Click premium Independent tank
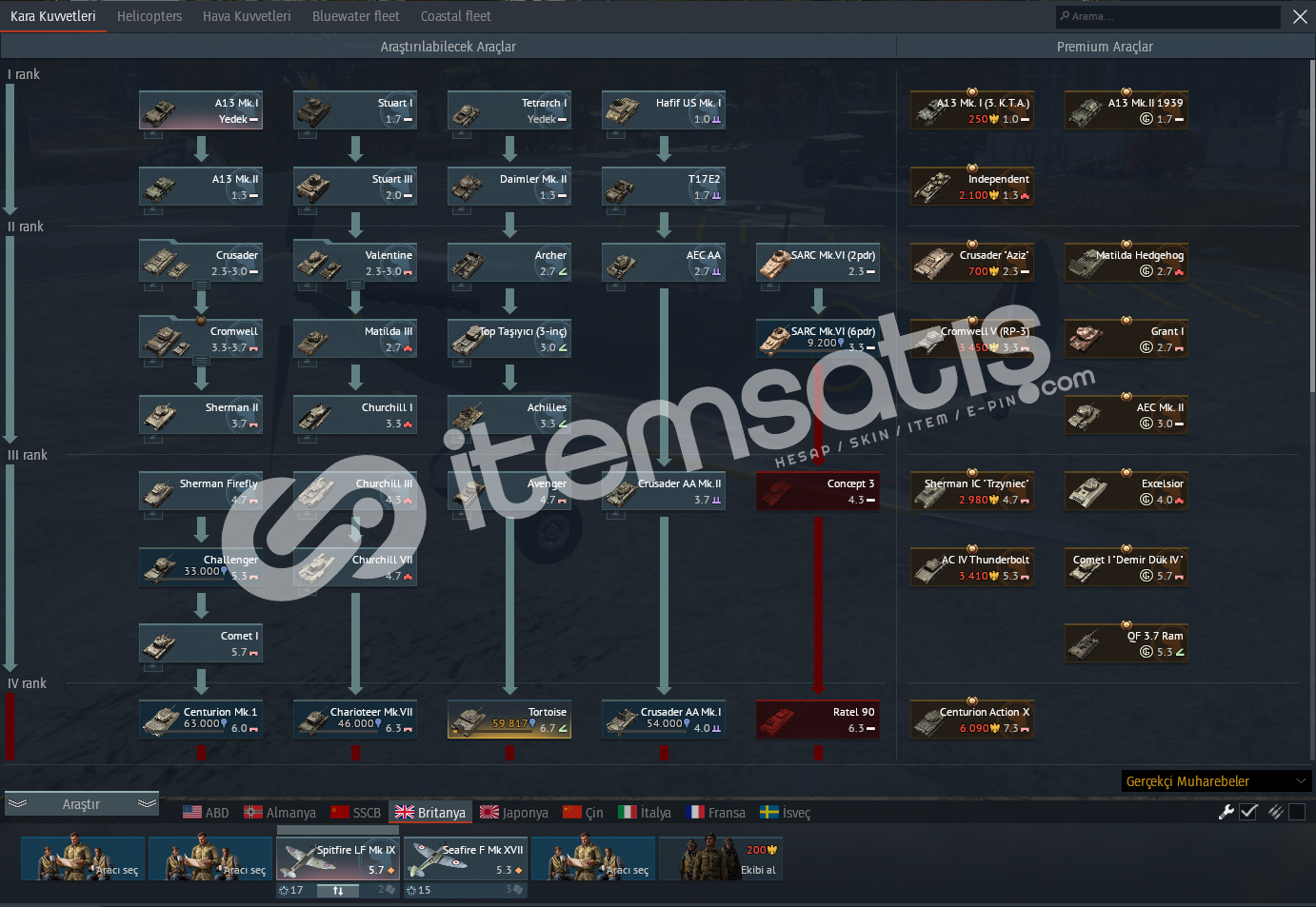Screen dimensions: 1316x907 (972, 187)
